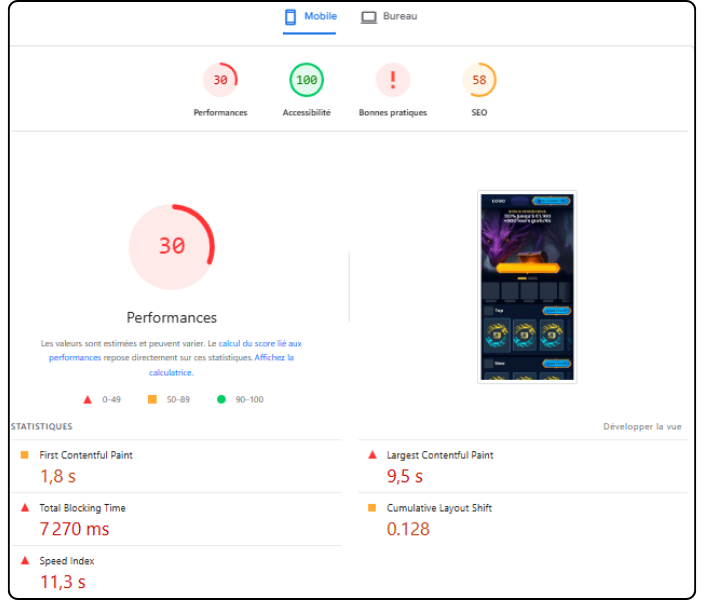The image size is (705, 600).
Task: Click the Speed Index red triangle icon
Action: 25,561
